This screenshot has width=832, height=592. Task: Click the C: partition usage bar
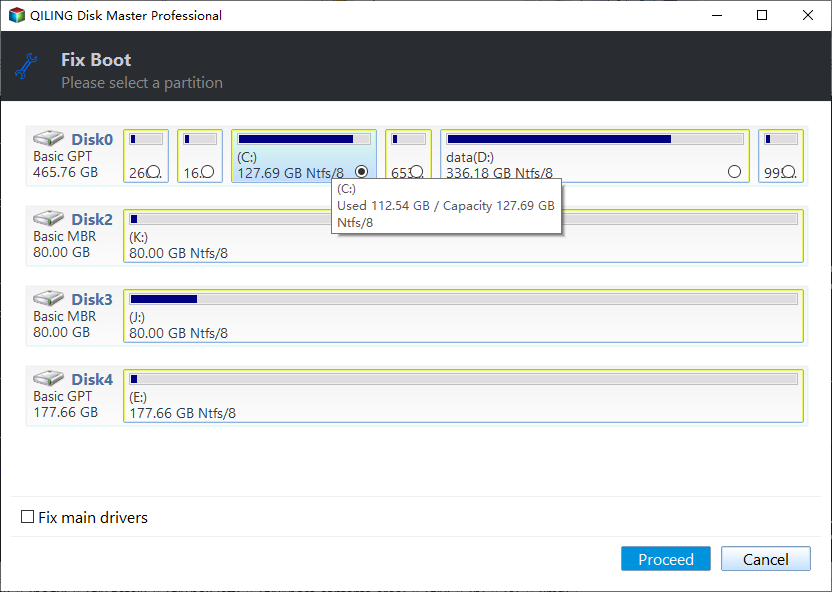click(x=304, y=139)
